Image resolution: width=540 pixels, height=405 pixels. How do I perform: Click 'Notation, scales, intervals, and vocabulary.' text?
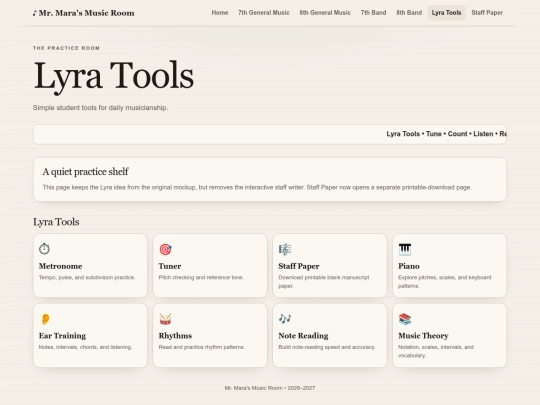pos(436,351)
